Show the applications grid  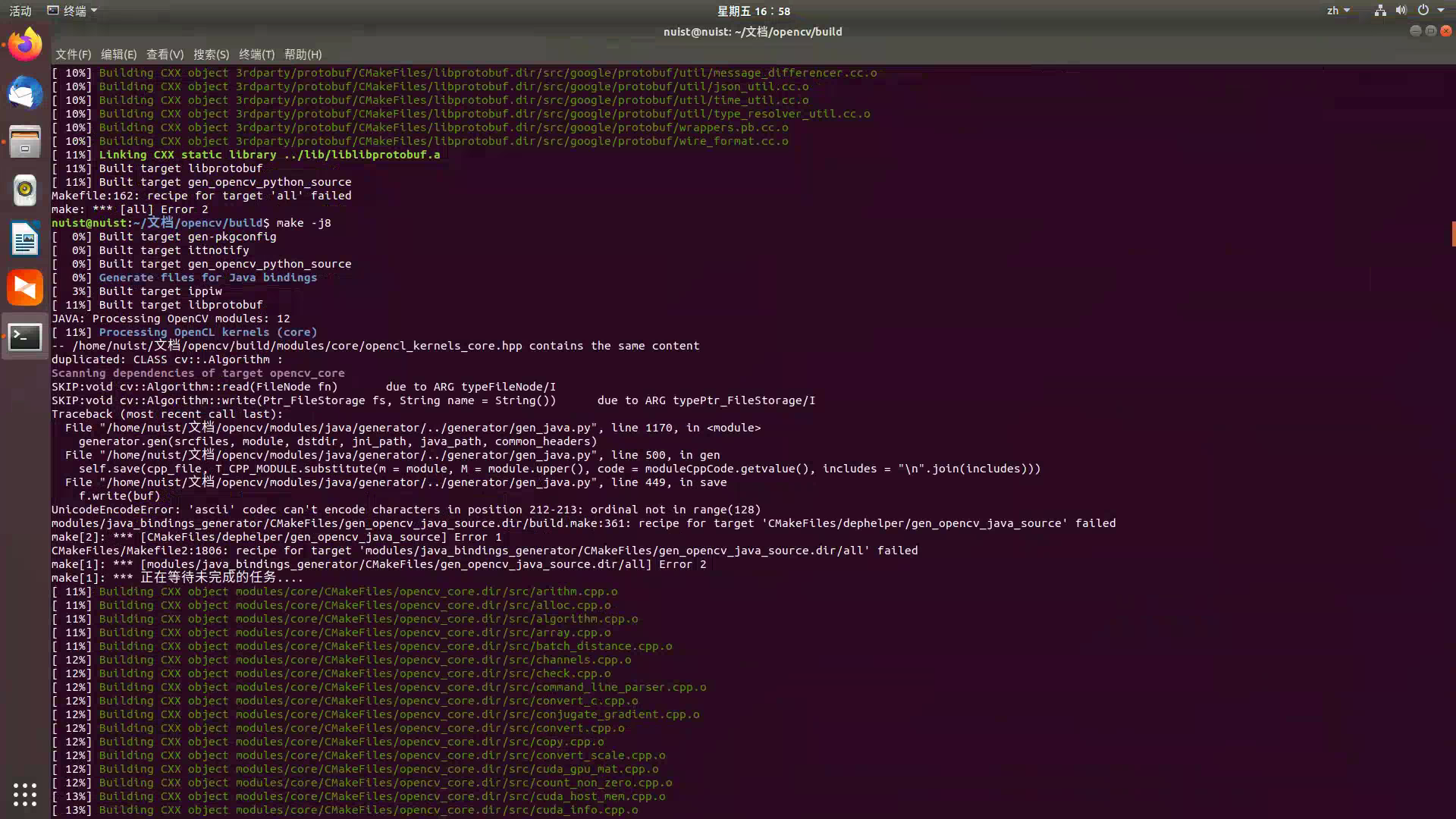pos(25,794)
